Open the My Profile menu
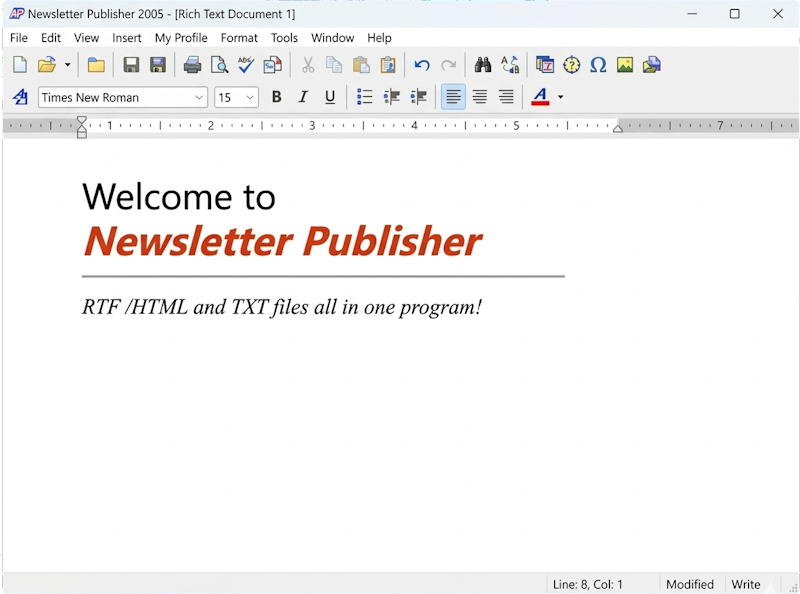This screenshot has width=800, height=594. [x=181, y=38]
